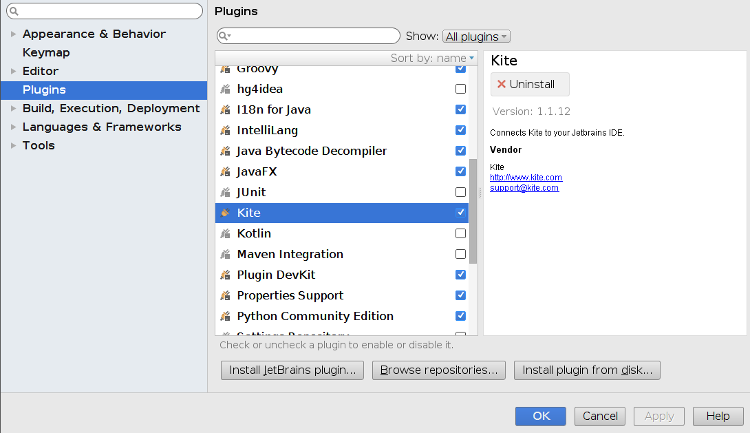Expand Languages & Frameworks arrow
The height and width of the screenshot is (433, 750).
click(x=13, y=127)
